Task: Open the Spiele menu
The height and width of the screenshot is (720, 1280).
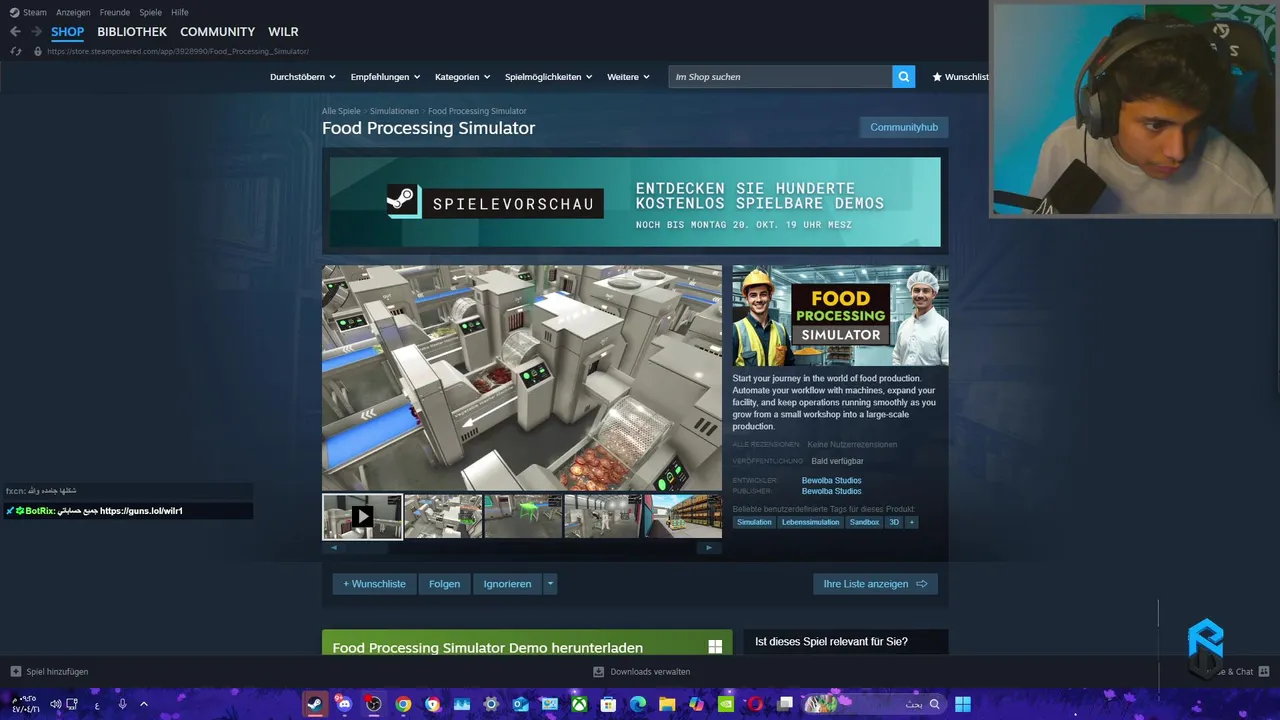Action: [150, 12]
